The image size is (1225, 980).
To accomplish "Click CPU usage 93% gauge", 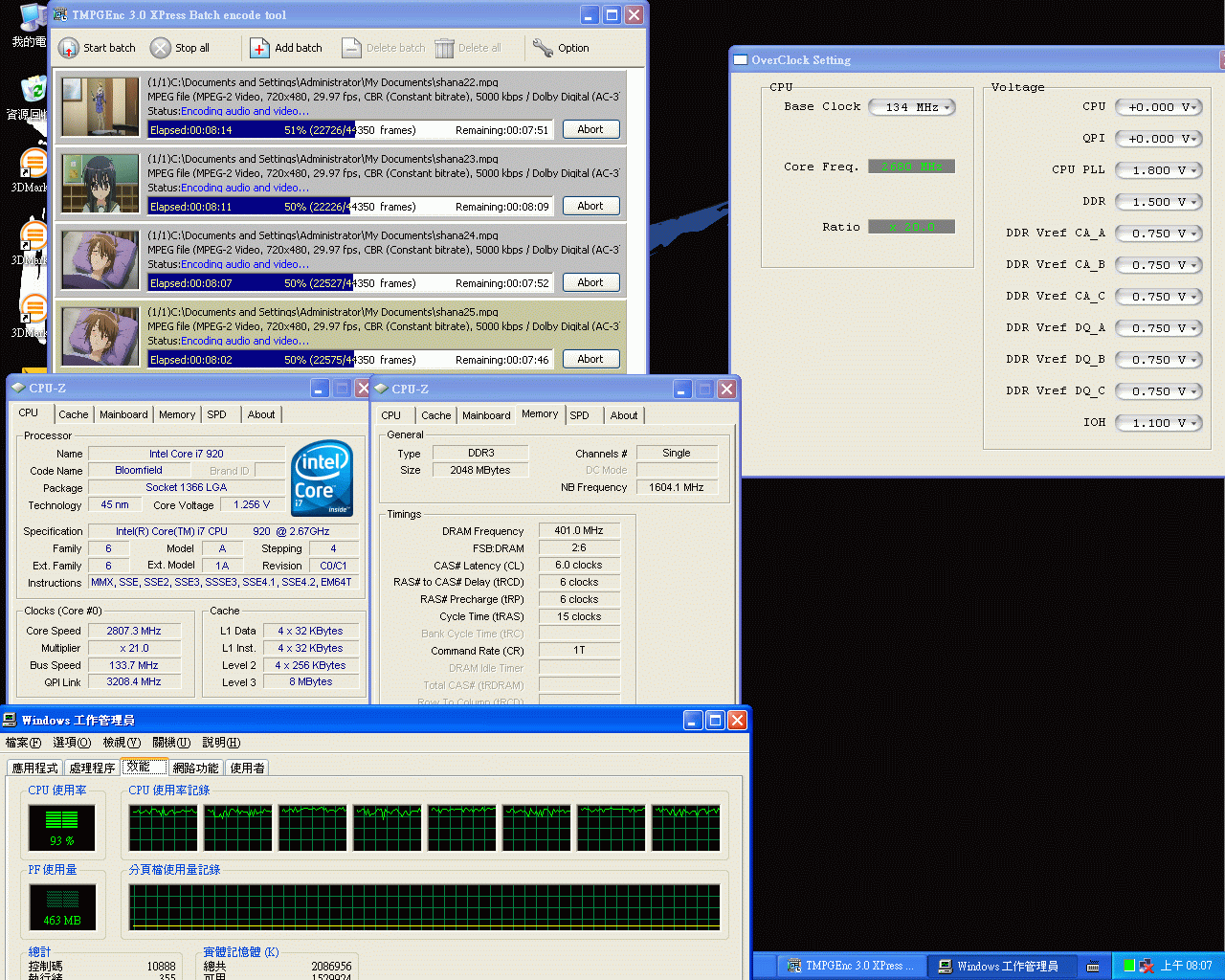I will [62, 828].
